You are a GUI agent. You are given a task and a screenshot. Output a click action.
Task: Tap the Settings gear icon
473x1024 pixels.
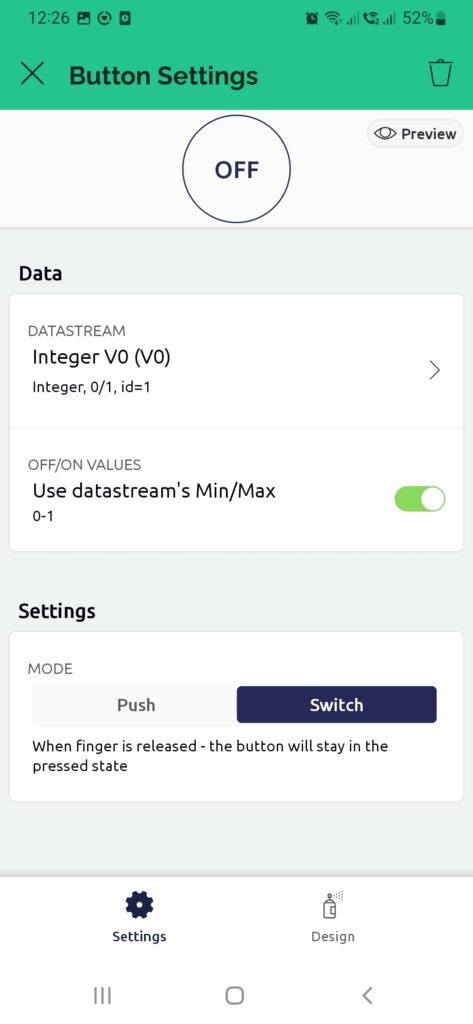click(x=139, y=905)
